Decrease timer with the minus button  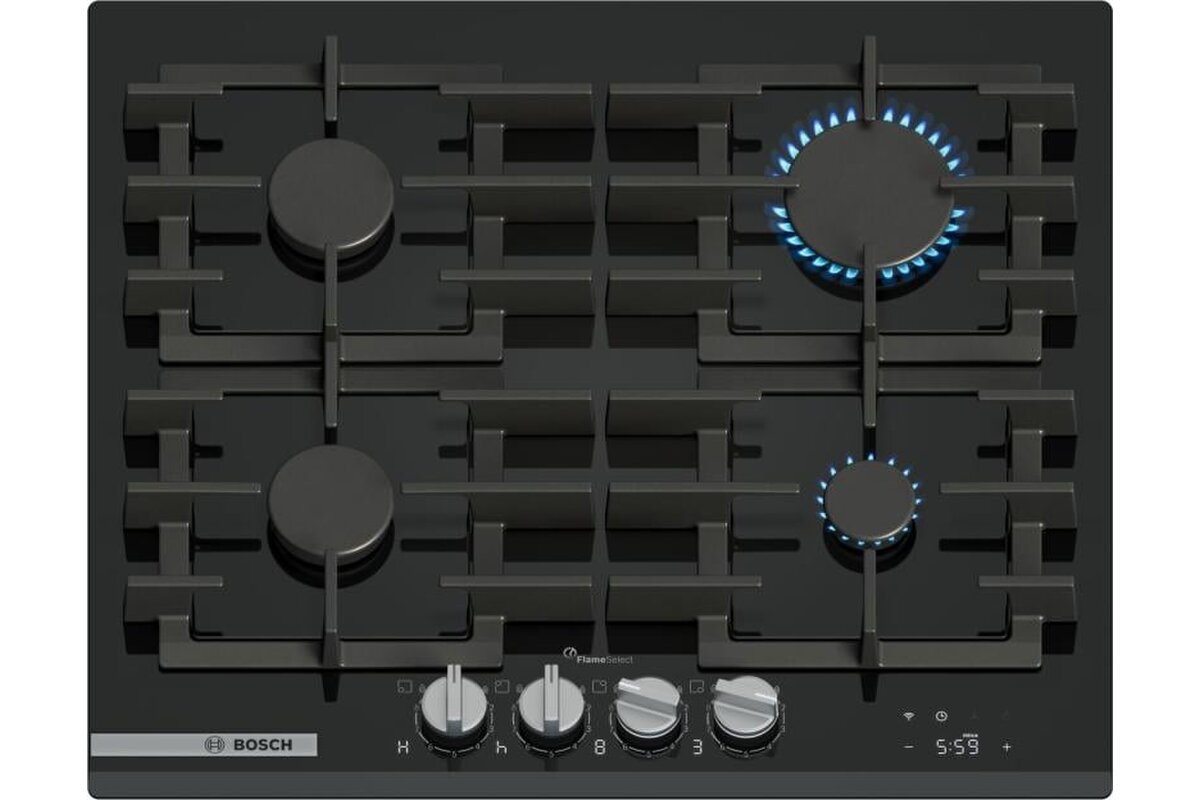pos(909,746)
